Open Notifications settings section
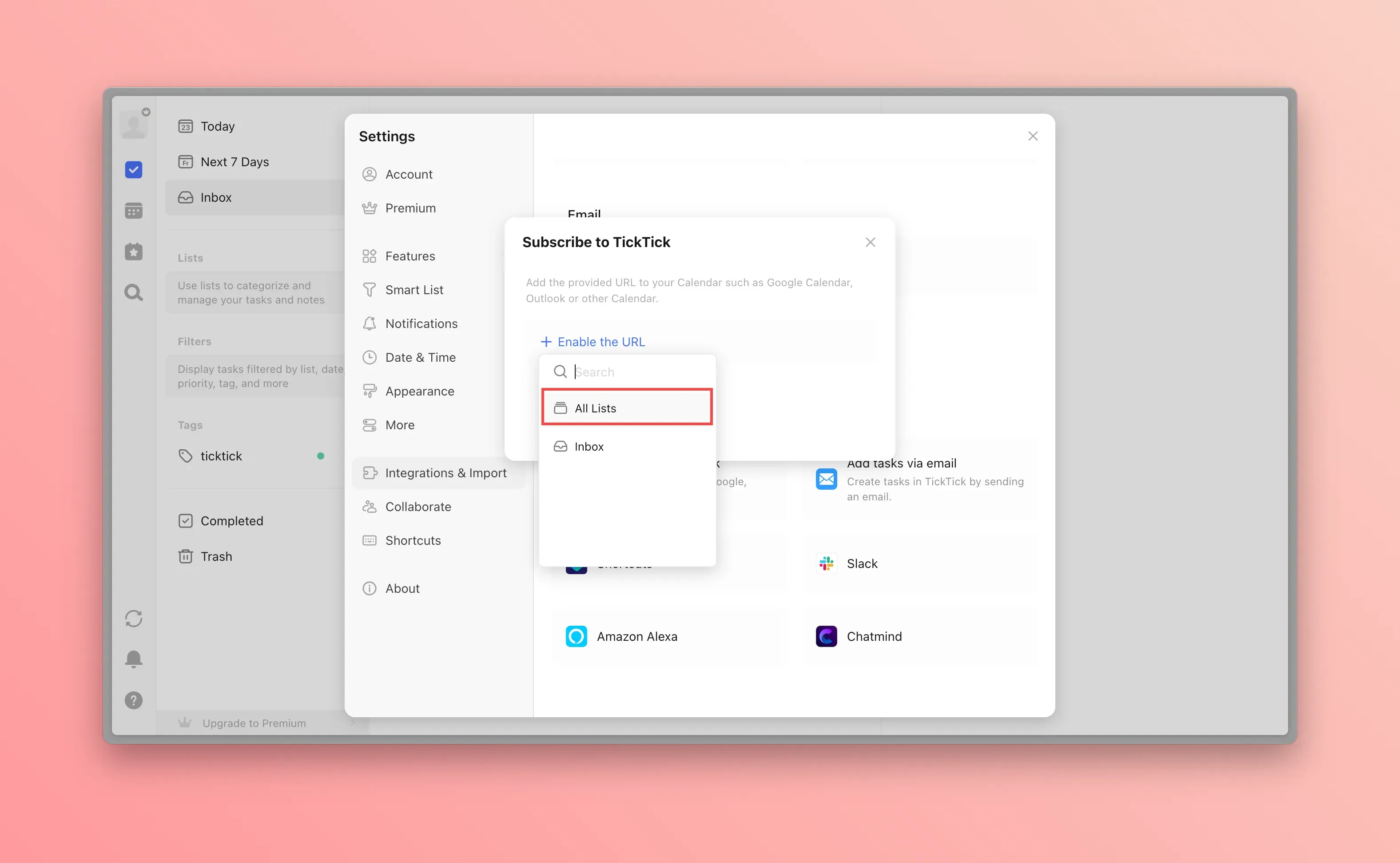 coord(421,324)
